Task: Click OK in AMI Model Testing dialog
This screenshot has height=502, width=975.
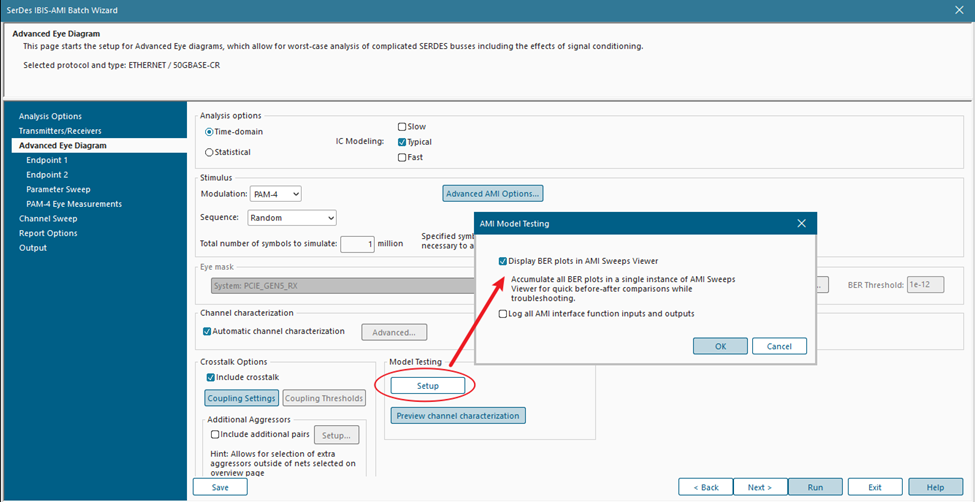Action: point(721,346)
